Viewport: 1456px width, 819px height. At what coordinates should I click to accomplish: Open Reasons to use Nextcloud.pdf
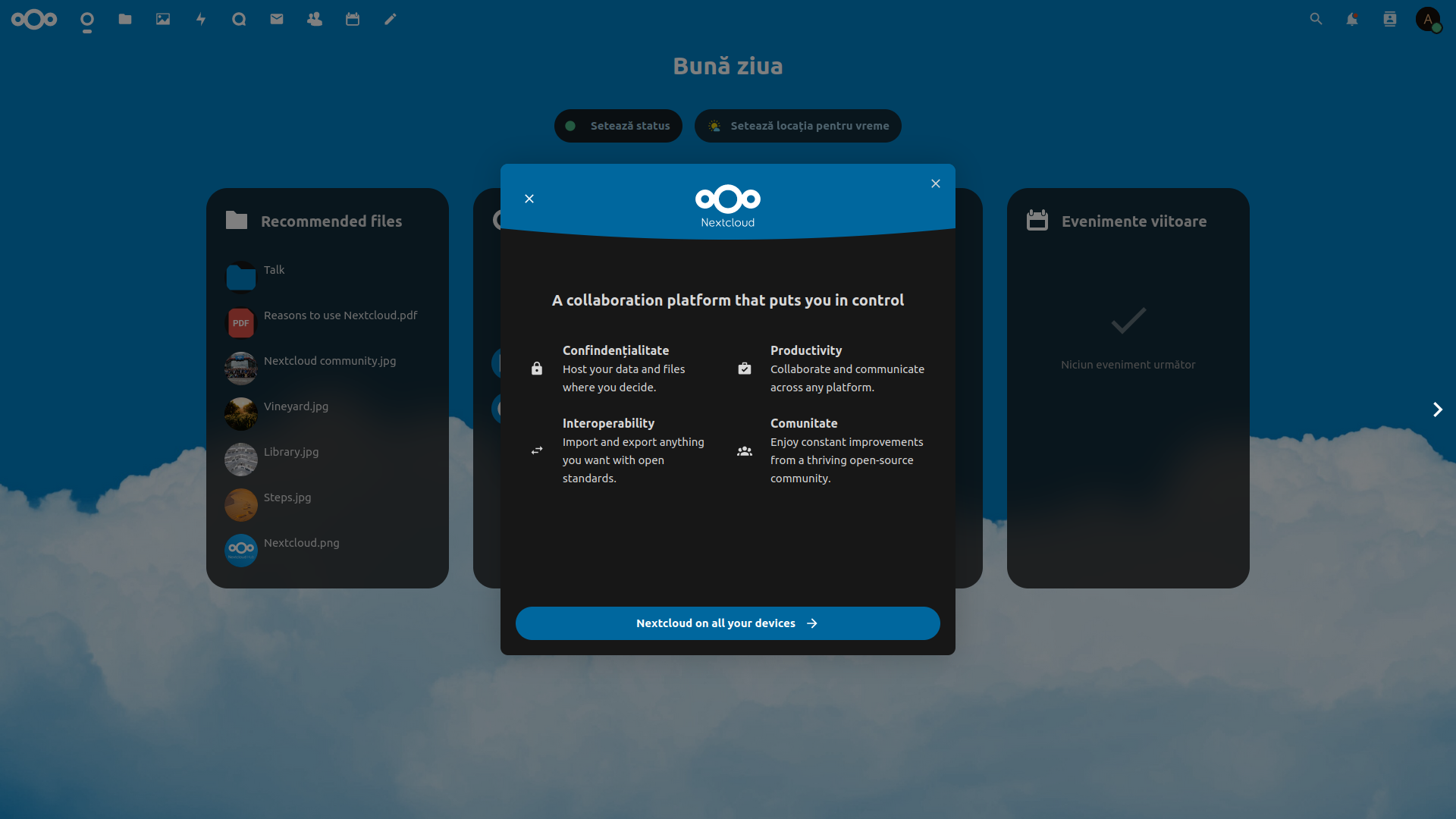[328, 323]
